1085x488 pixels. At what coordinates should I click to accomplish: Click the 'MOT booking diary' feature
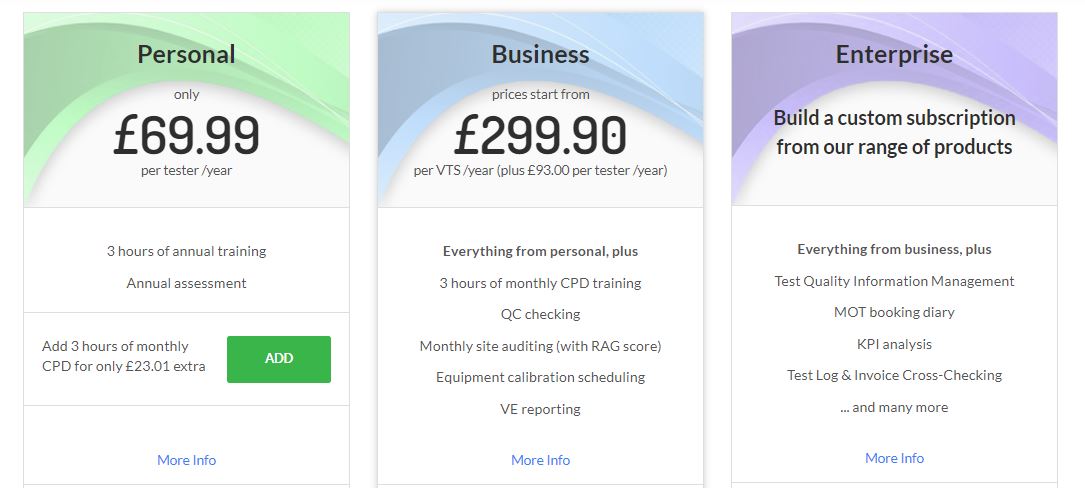coord(894,312)
